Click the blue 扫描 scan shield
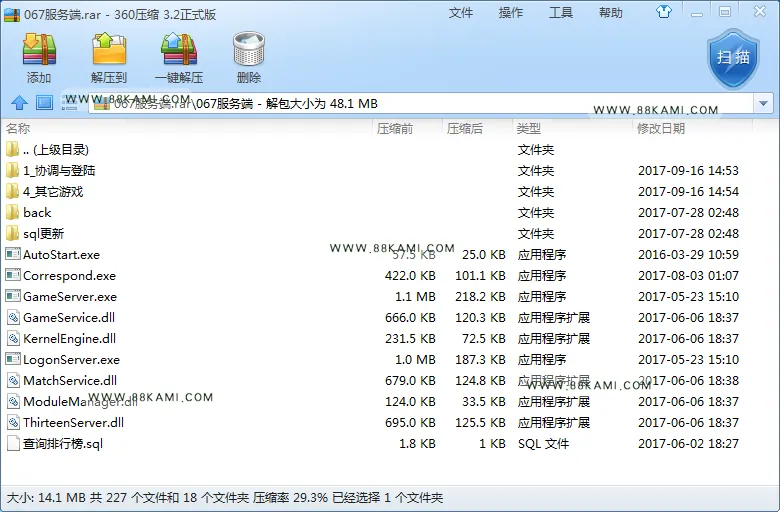780x512 pixels. (733, 58)
